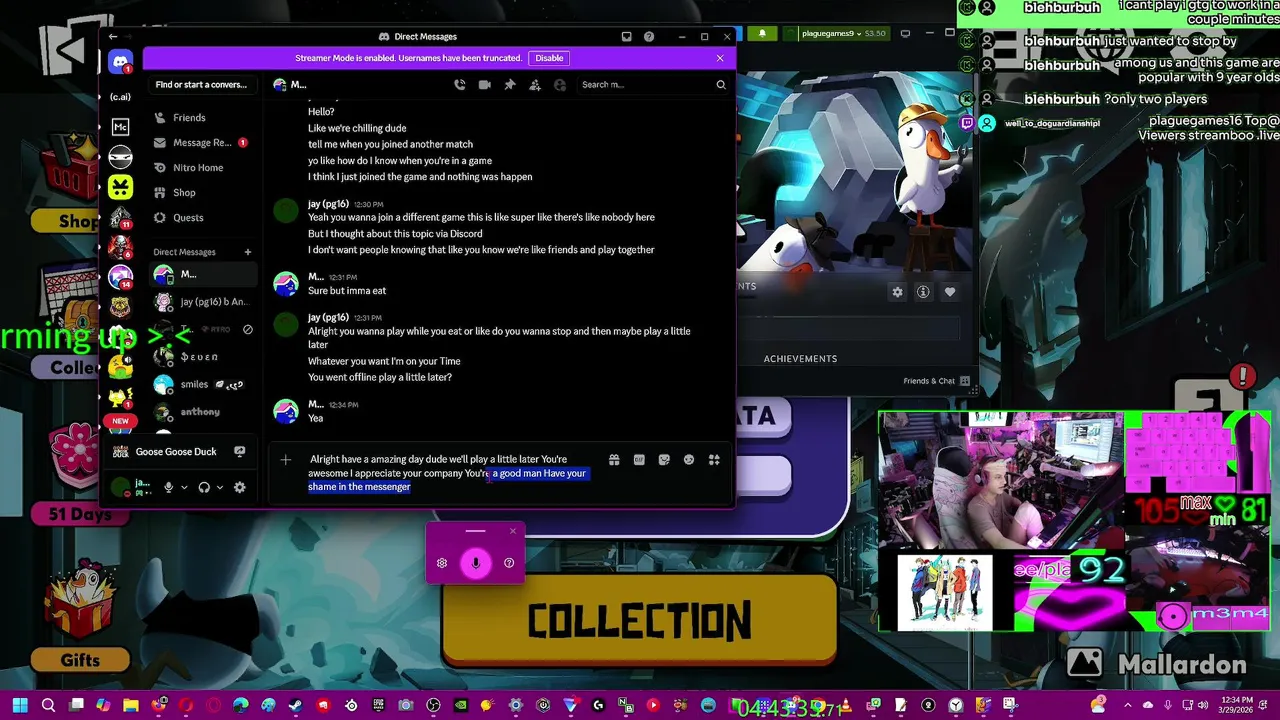Open pinned messages in Discord
This screenshot has width=1280, height=720.
click(510, 85)
